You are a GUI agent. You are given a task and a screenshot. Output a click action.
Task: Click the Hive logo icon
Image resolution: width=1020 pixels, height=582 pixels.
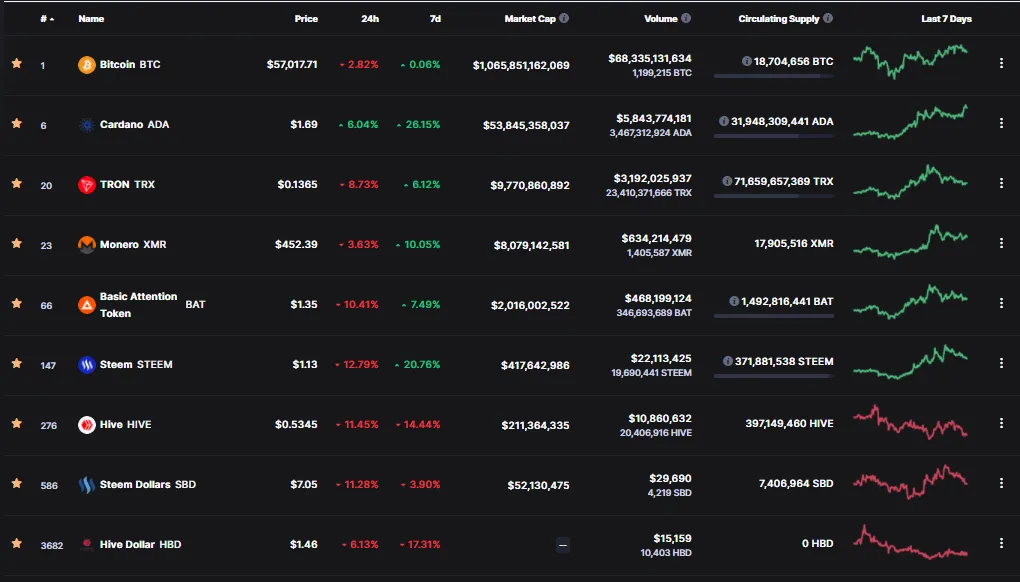(87, 425)
